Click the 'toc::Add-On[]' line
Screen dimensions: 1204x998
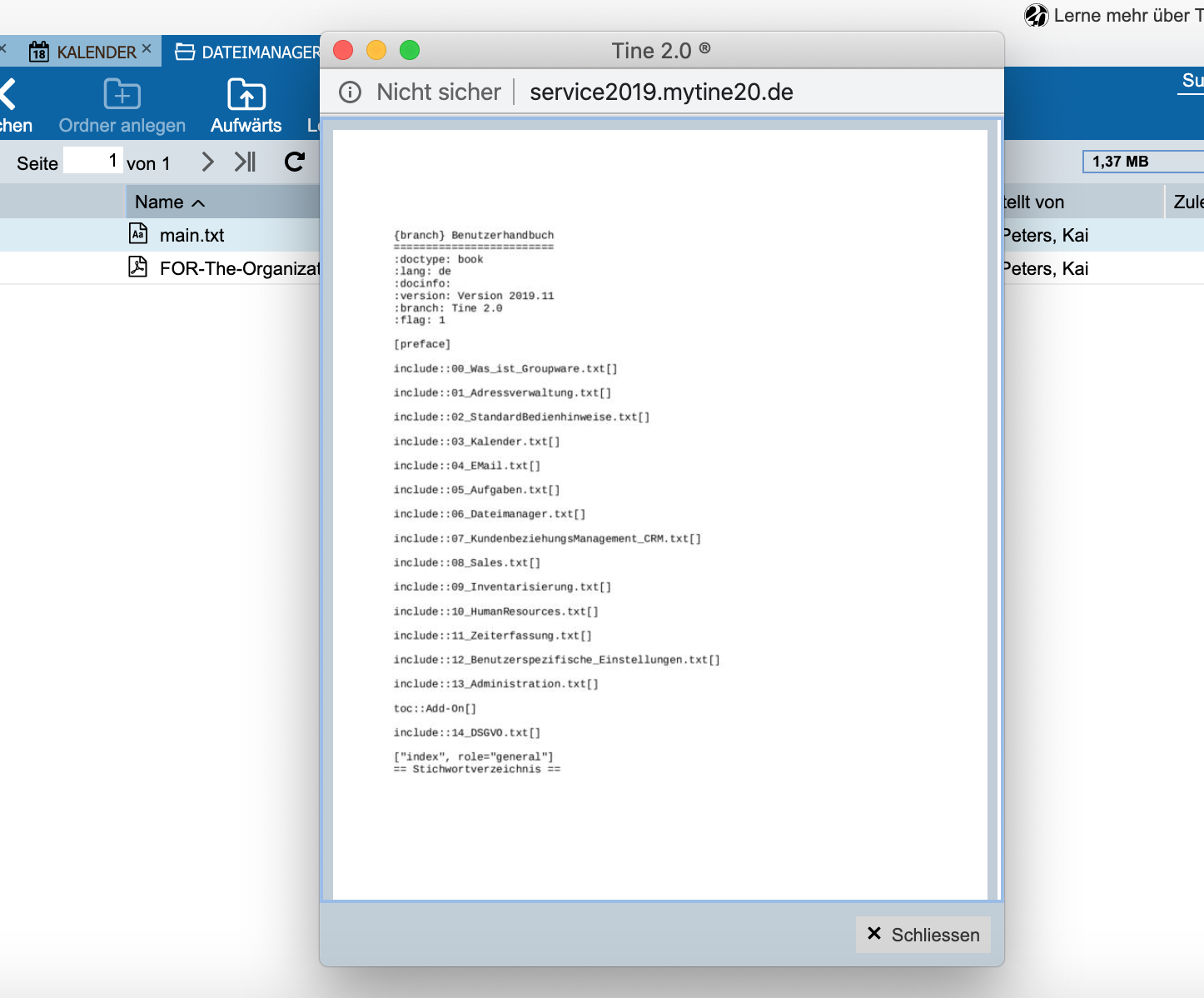click(435, 709)
